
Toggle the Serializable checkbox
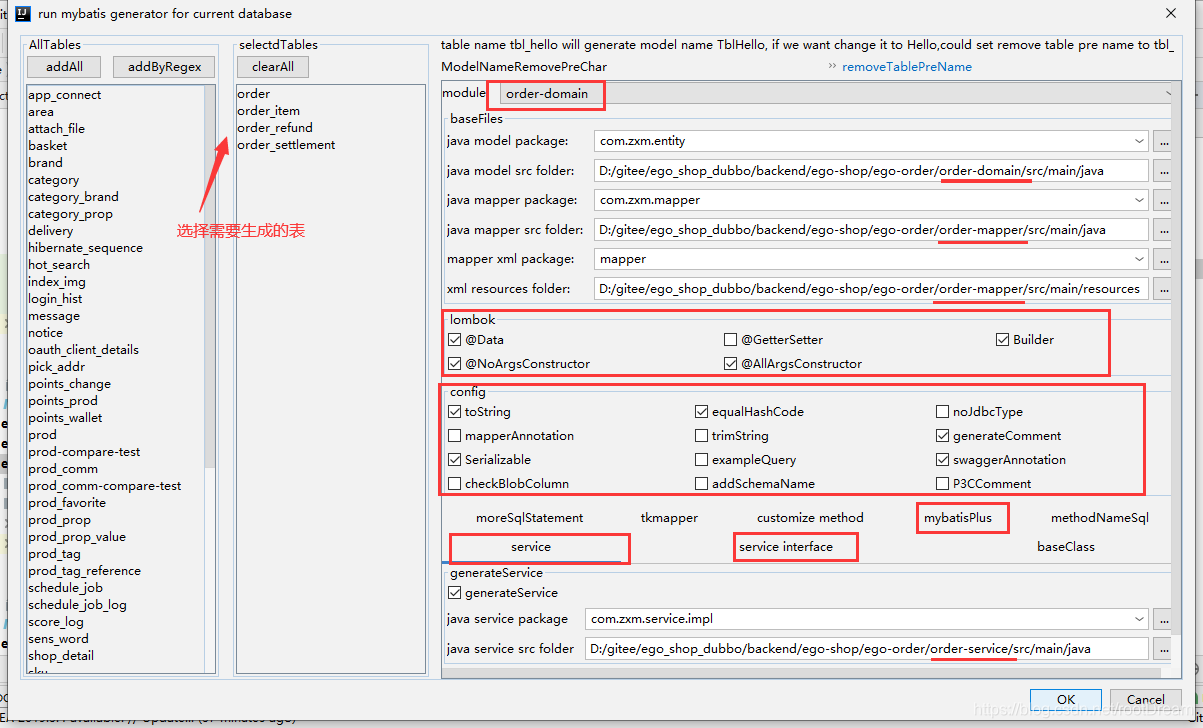[x=455, y=460]
